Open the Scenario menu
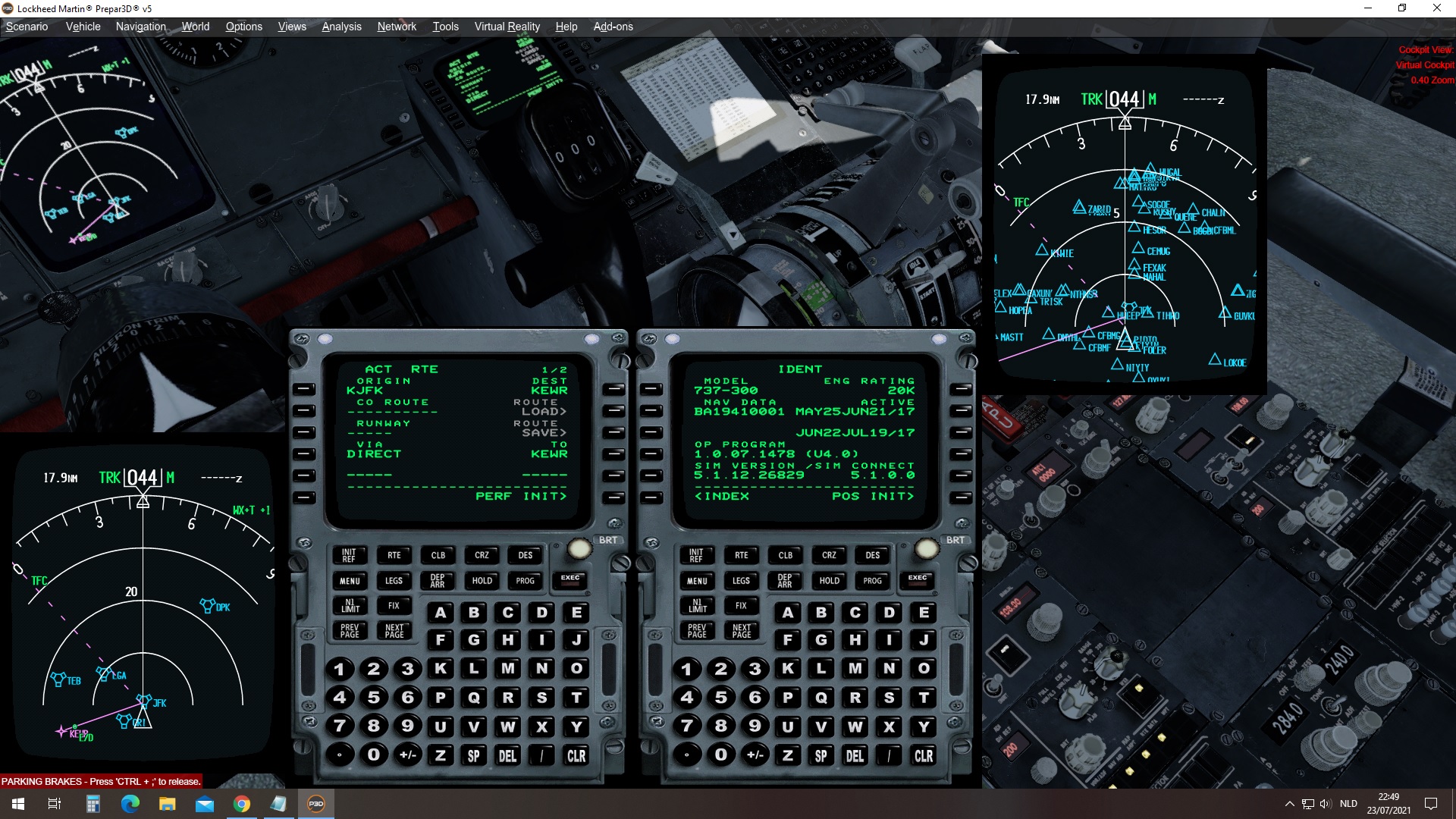The height and width of the screenshot is (819, 1456). tap(27, 27)
